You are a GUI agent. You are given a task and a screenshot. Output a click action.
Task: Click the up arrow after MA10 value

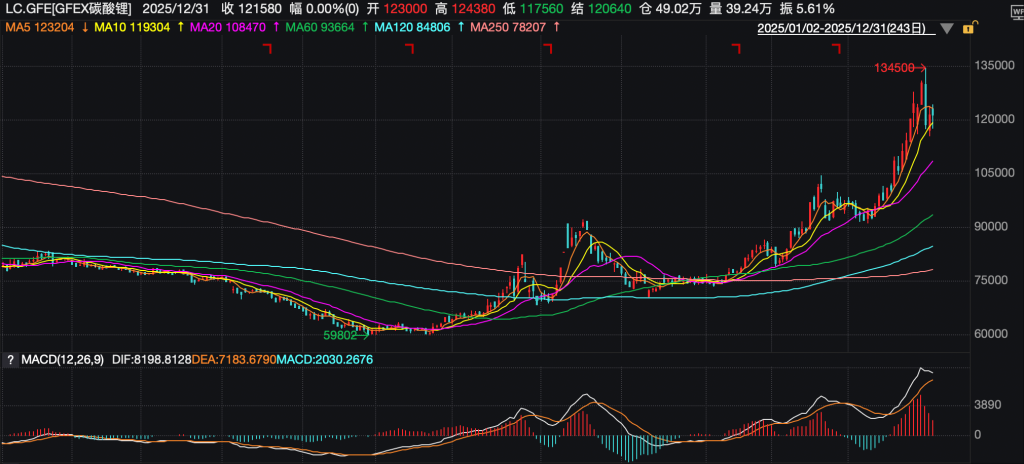point(180,28)
